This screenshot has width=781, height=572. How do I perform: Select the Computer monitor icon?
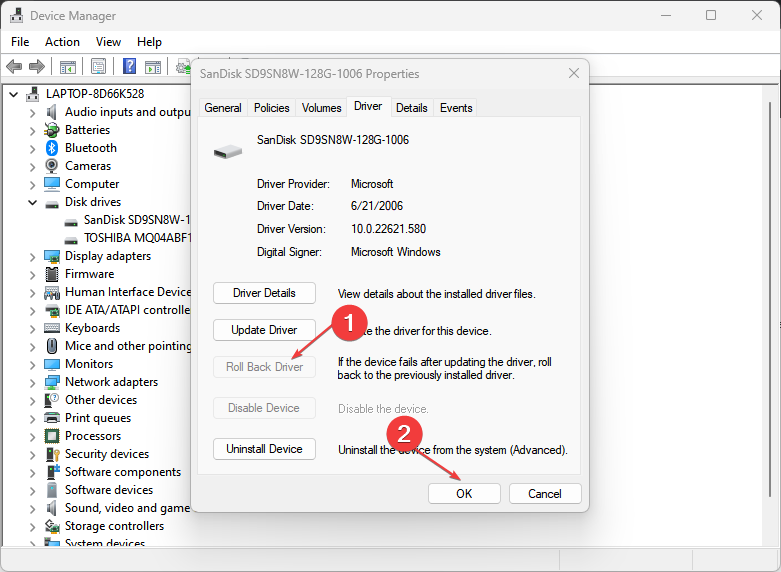pos(52,184)
